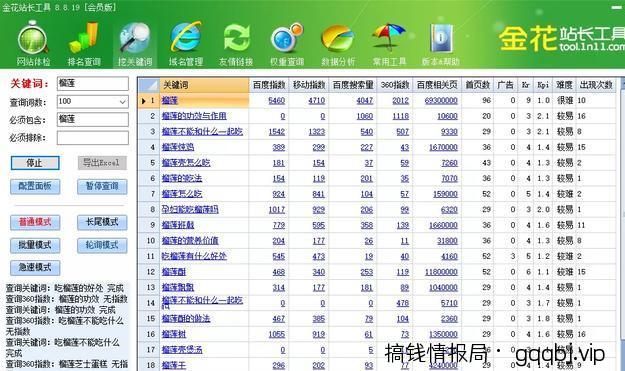Sort by the 首页数 column header
The height and width of the screenshot is (371, 625).
point(477,85)
